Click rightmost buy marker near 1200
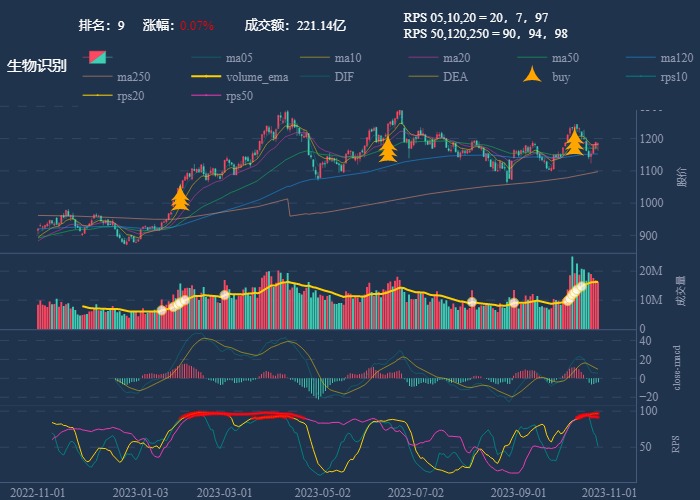700x500 pixels. (x=574, y=142)
